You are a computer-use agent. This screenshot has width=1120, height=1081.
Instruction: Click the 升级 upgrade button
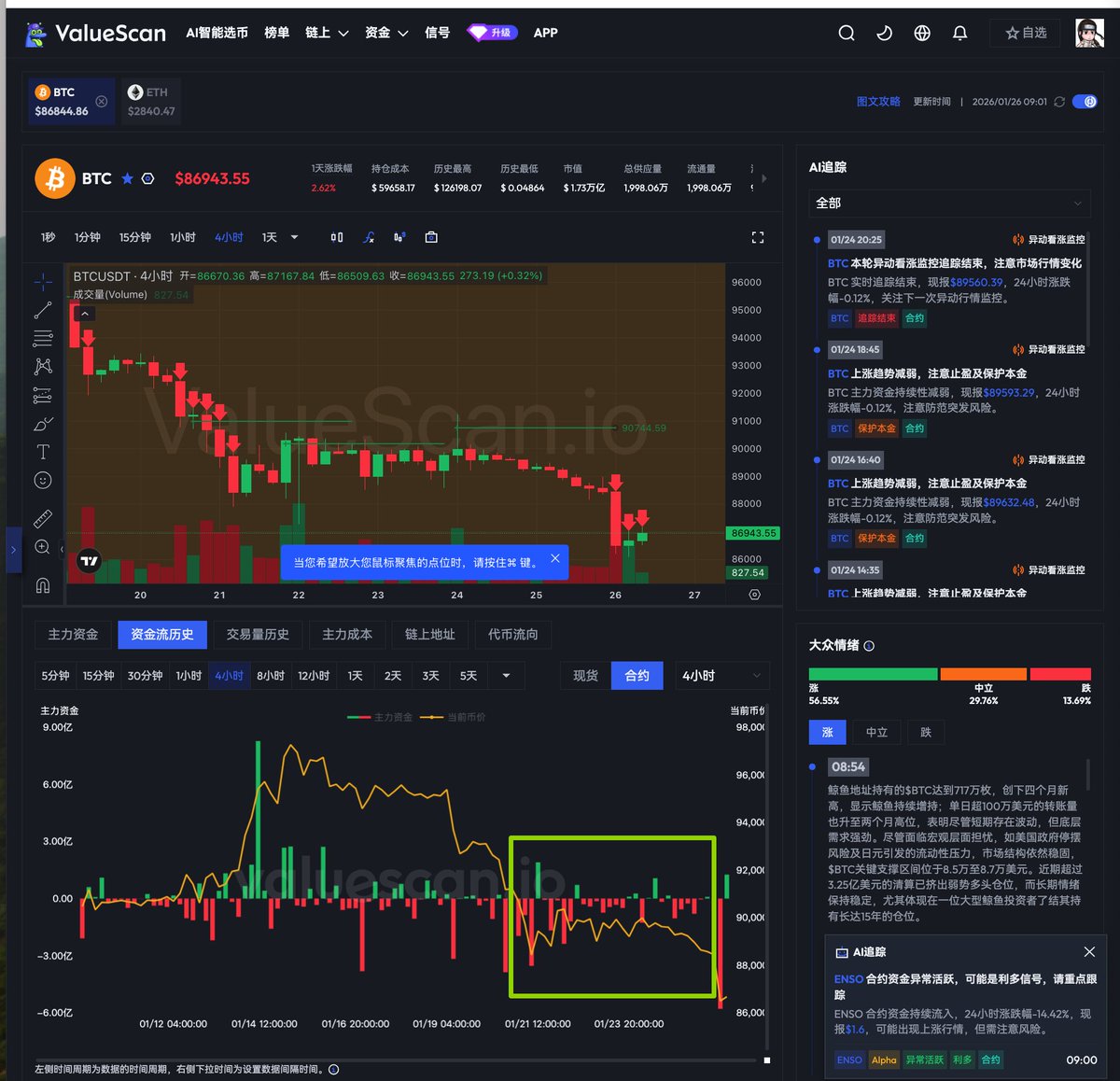[492, 33]
